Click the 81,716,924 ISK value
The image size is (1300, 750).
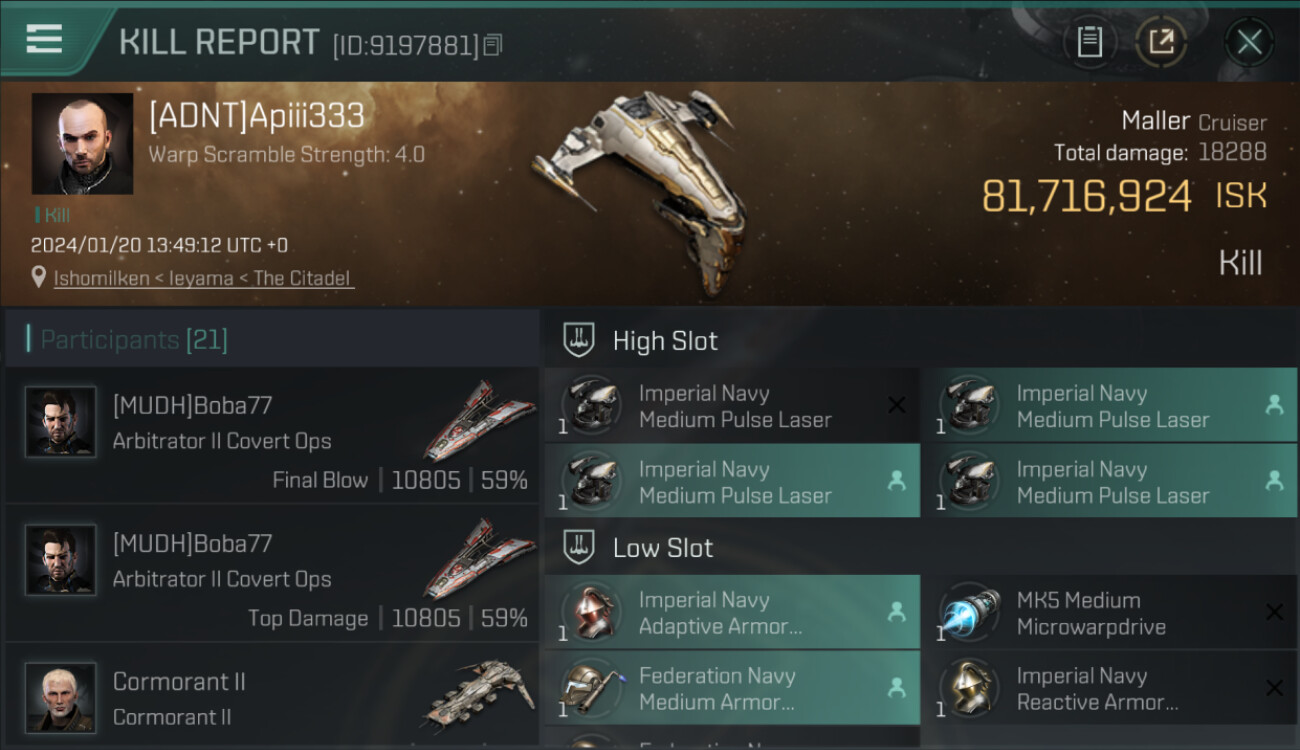point(1087,197)
